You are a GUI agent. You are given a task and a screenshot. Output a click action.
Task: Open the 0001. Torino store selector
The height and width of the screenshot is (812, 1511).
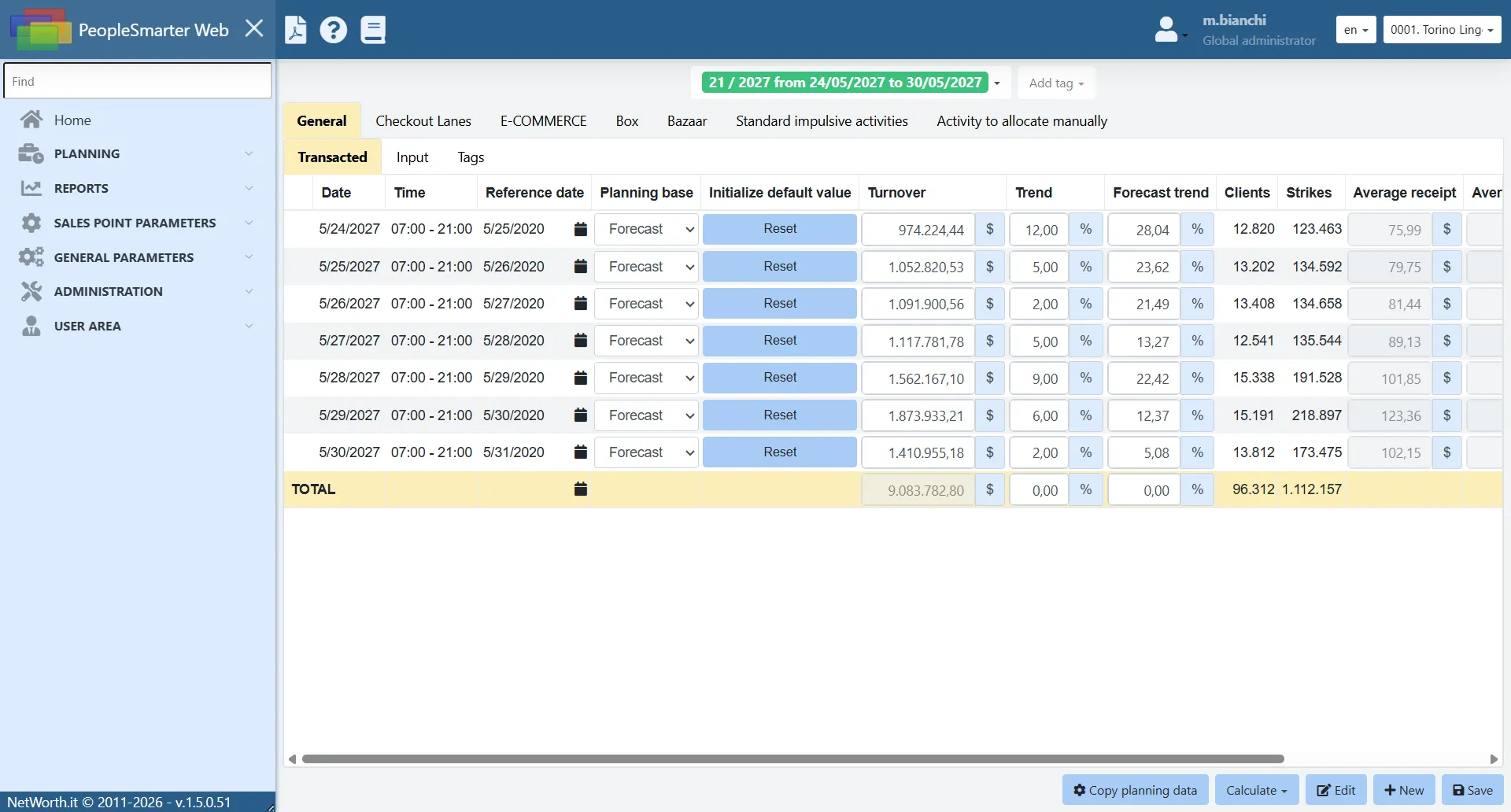[1442, 30]
